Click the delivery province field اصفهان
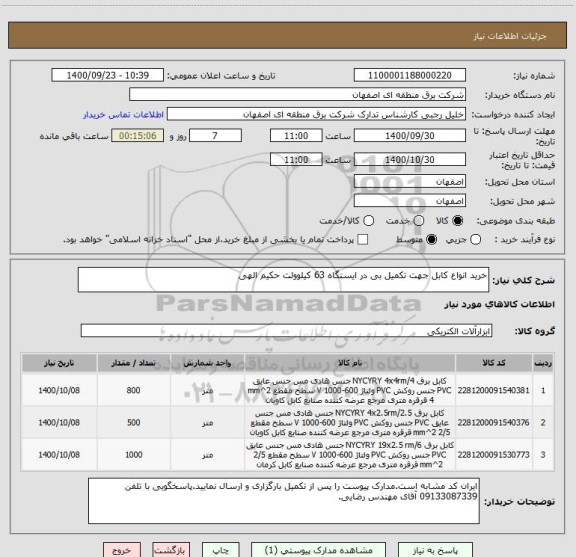The height and width of the screenshot is (557, 576). (410, 182)
